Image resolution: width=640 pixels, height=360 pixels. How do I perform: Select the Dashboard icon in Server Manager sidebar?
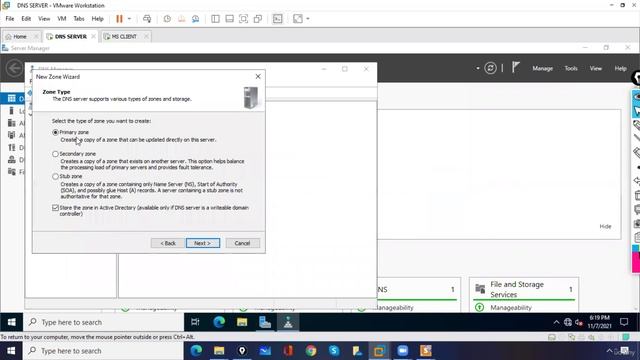coord(12,98)
